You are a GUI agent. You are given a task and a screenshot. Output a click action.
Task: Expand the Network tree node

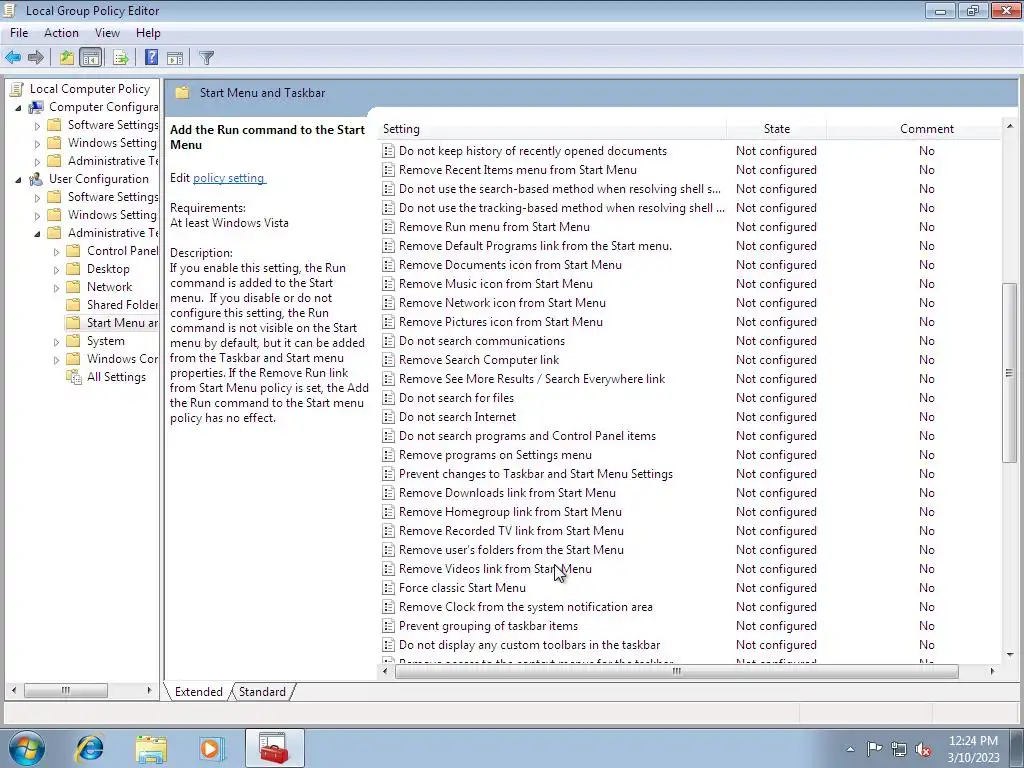coord(56,287)
